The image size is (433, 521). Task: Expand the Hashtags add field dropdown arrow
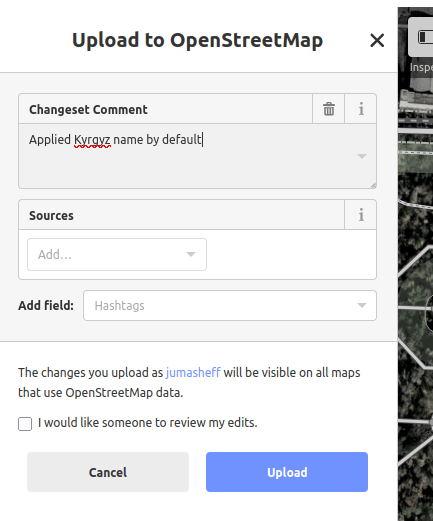pyautogui.click(x=362, y=305)
